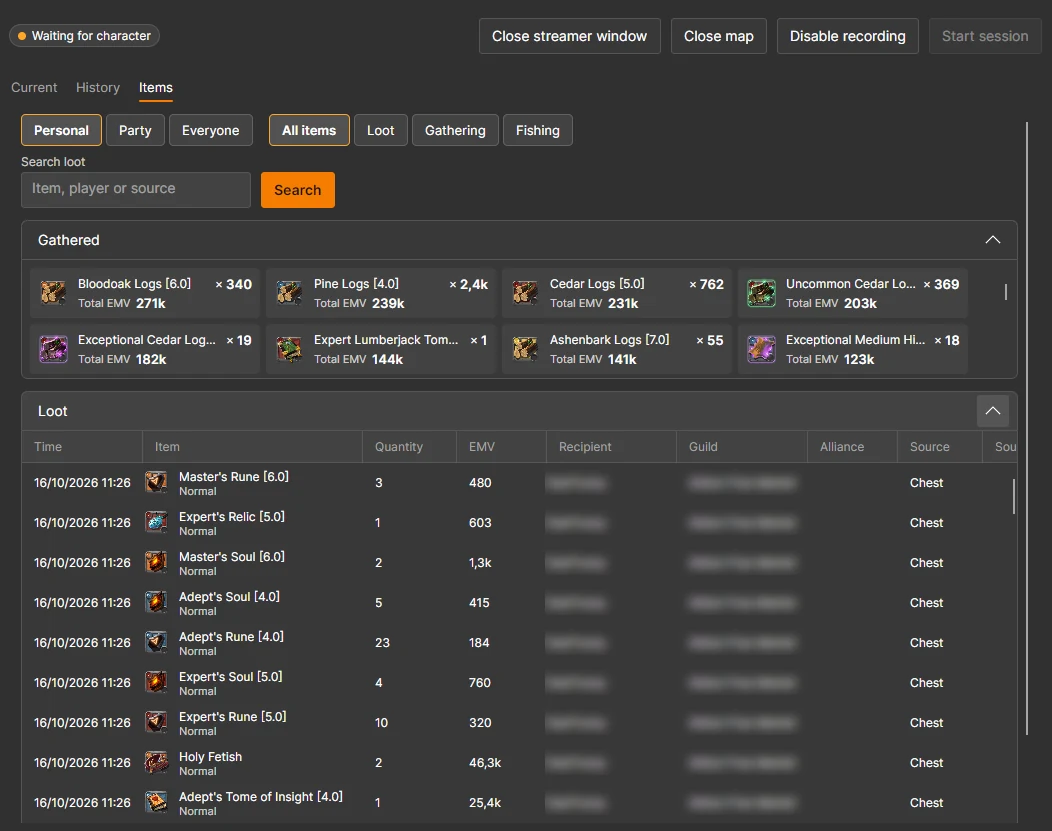
Task: Click the Expert's Rune quantity 10
Action: click(x=382, y=722)
